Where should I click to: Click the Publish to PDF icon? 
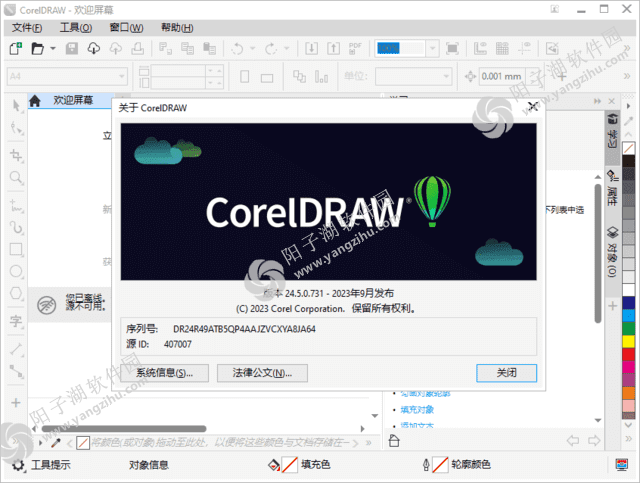pyautogui.click(x=355, y=49)
